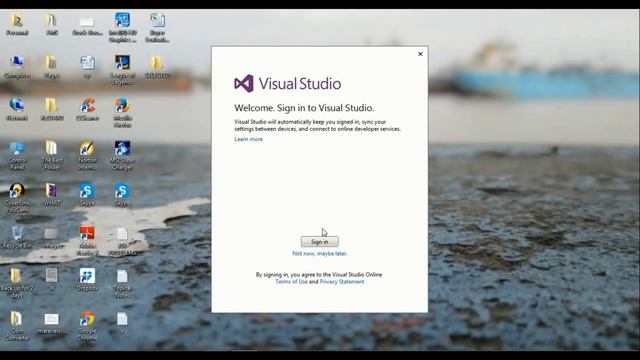Close the Visual Studio sign-in dialog

pyautogui.click(x=420, y=54)
